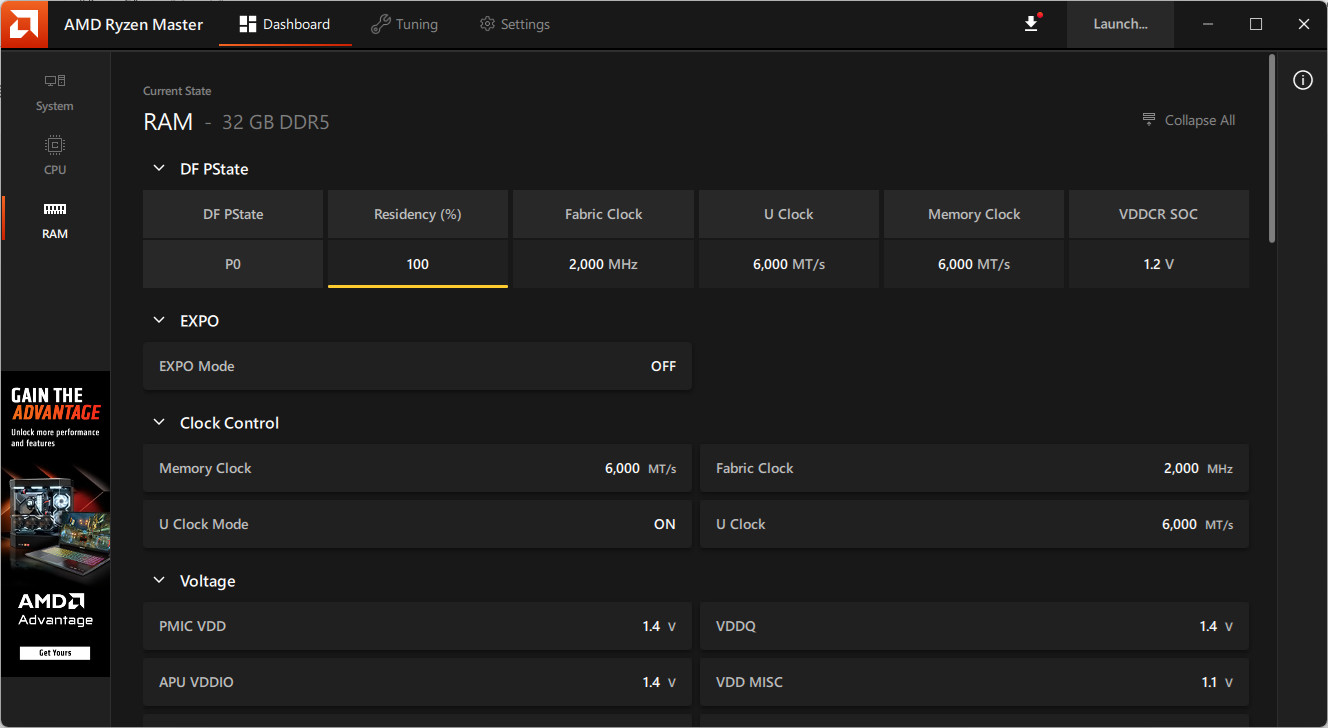Click the U Clock Mode ON row
This screenshot has height=728, width=1328.
[417, 524]
